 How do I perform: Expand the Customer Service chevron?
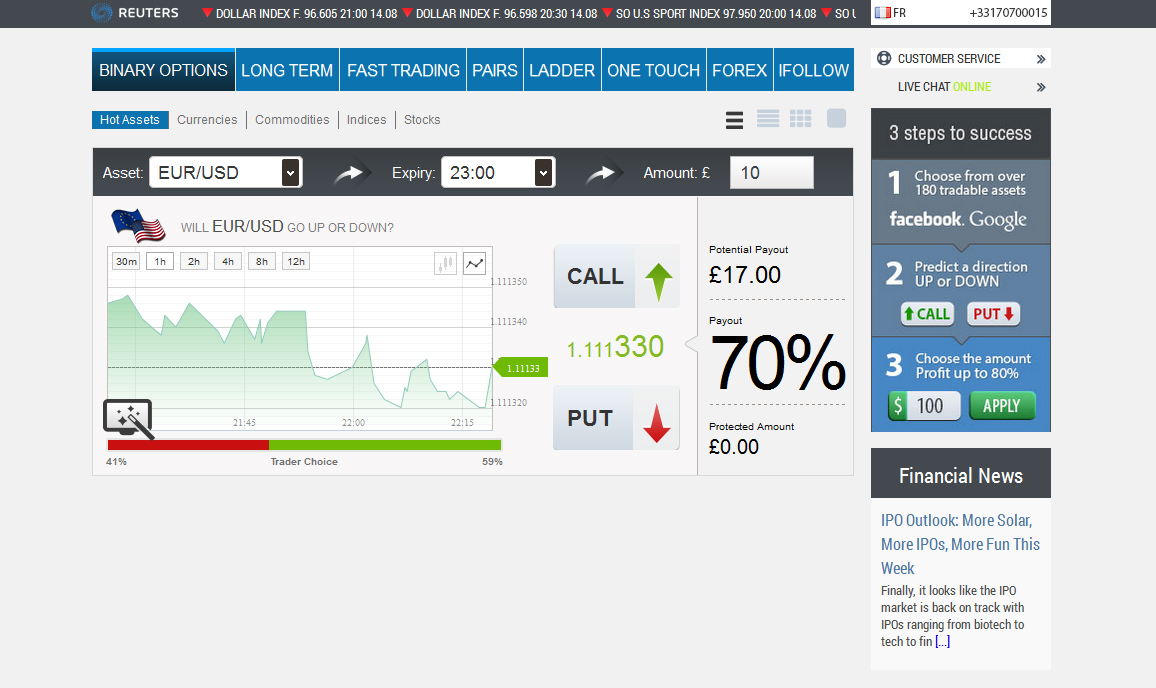pyautogui.click(x=1041, y=59)
